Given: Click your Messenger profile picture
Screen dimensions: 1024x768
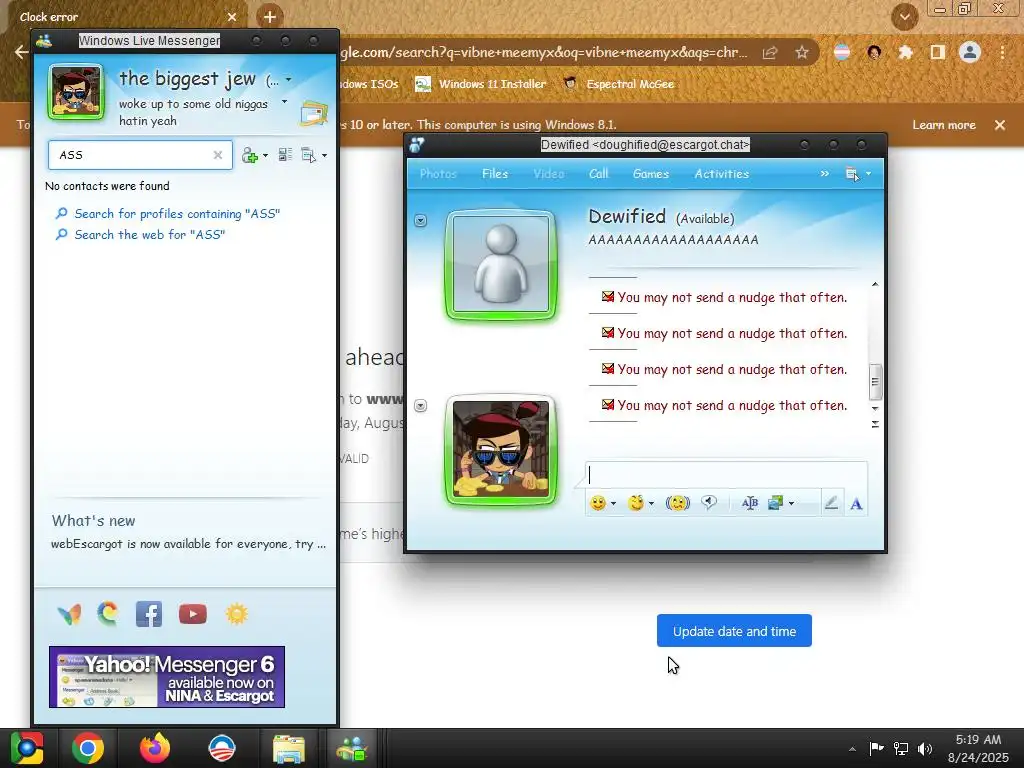Looking at the screenshot, I should pyautogui.click(x=76, y=92).
